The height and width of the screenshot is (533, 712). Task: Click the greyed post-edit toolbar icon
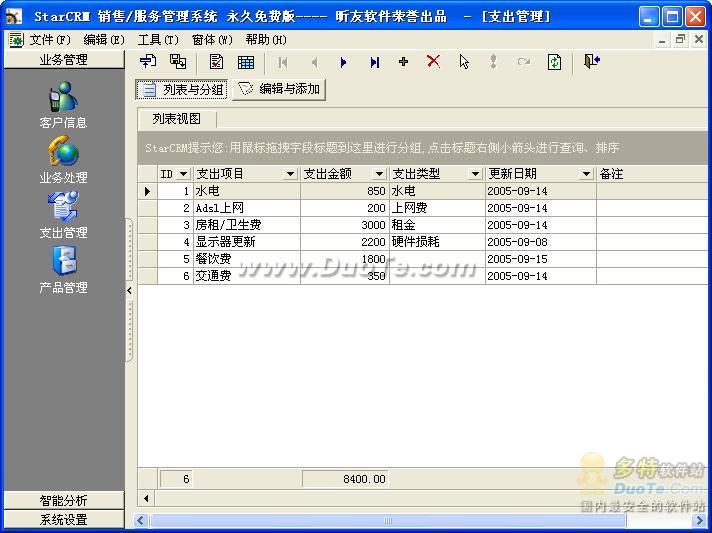coord(493,61)
